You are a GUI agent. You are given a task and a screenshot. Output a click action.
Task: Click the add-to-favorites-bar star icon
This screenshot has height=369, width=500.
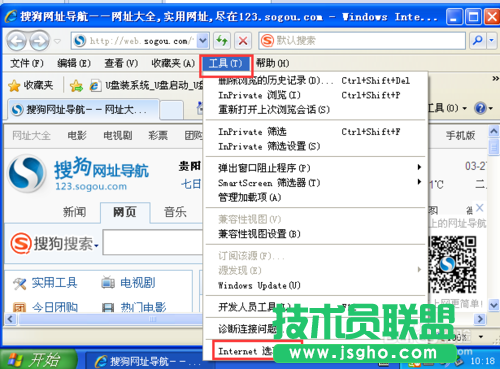click(x=76, y=86)
